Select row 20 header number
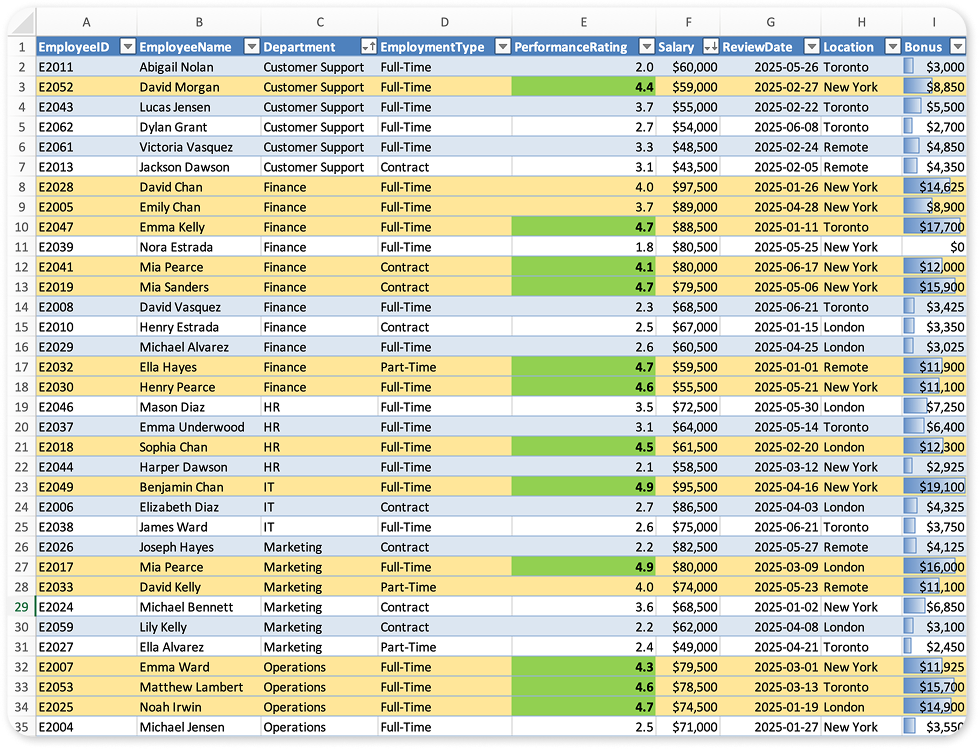 (x=22, y=427)
